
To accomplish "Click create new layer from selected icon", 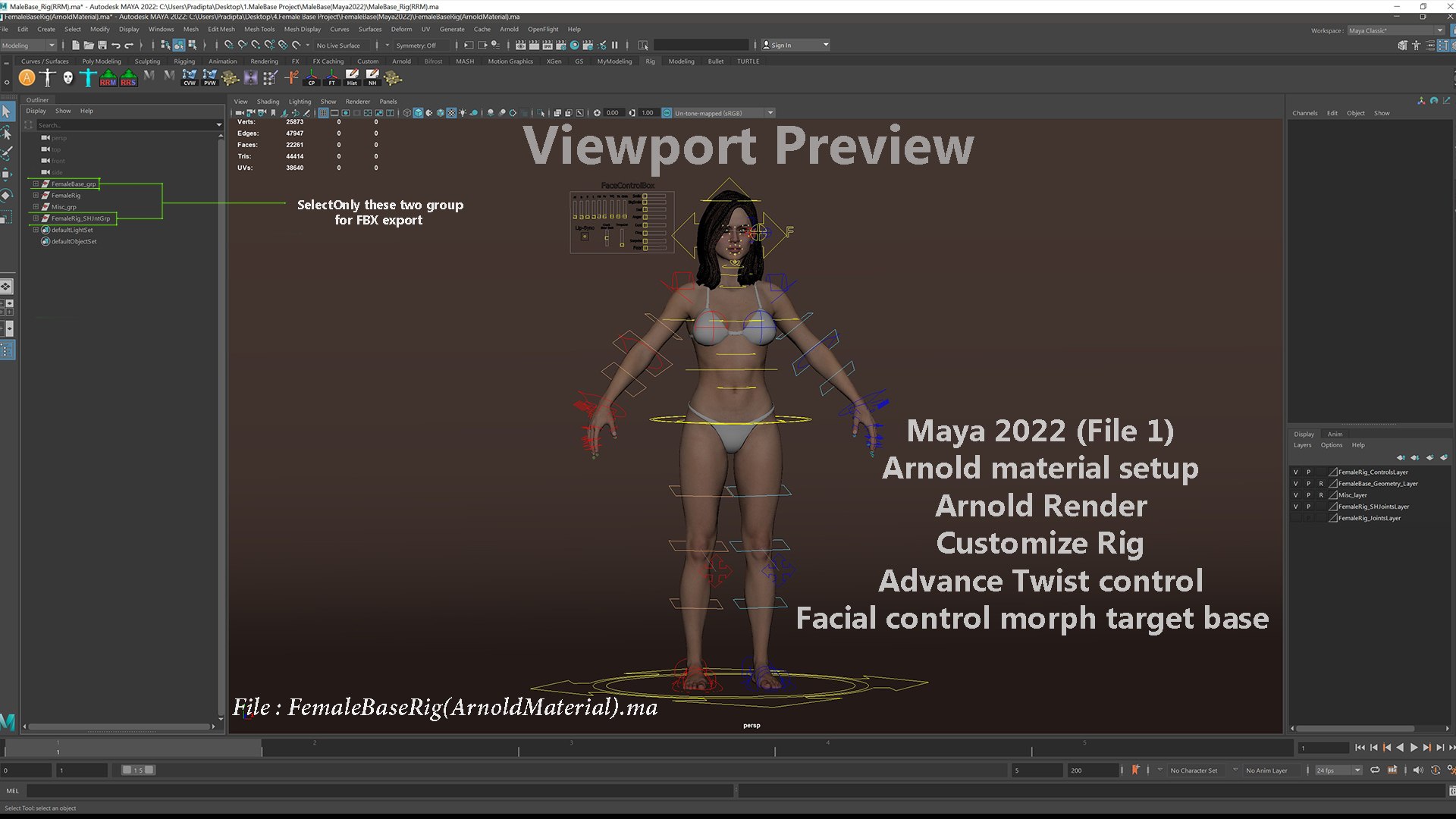I will point(1444,457).
